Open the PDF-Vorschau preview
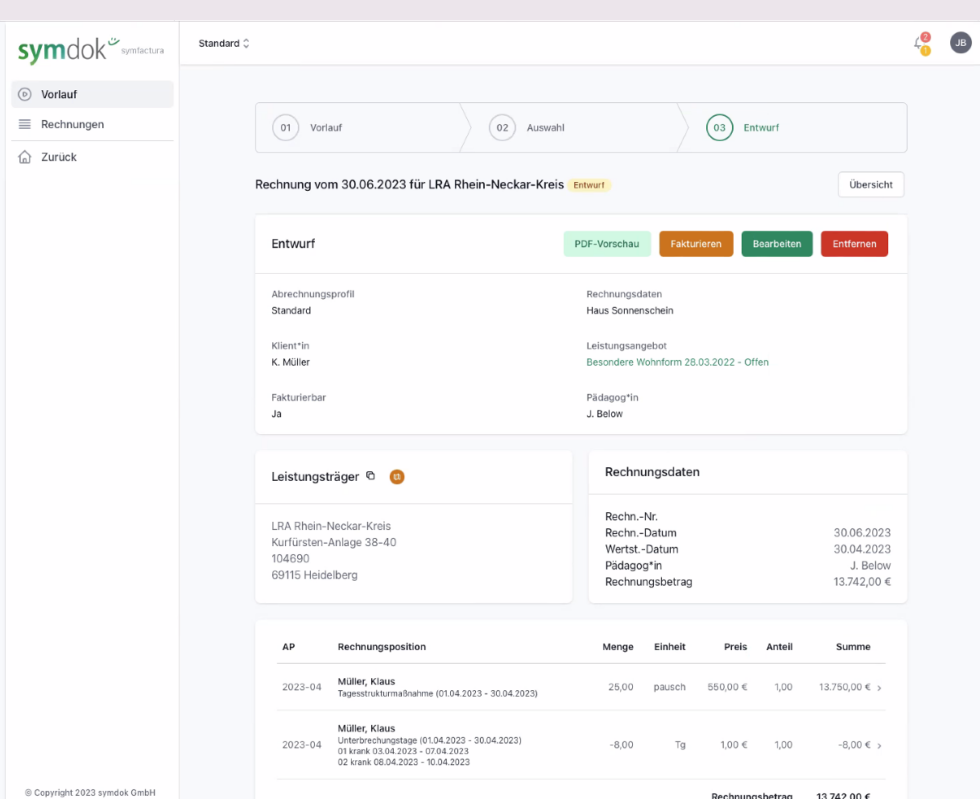The height and width of the screenshot is (799, 980). [x=607, y=244]
